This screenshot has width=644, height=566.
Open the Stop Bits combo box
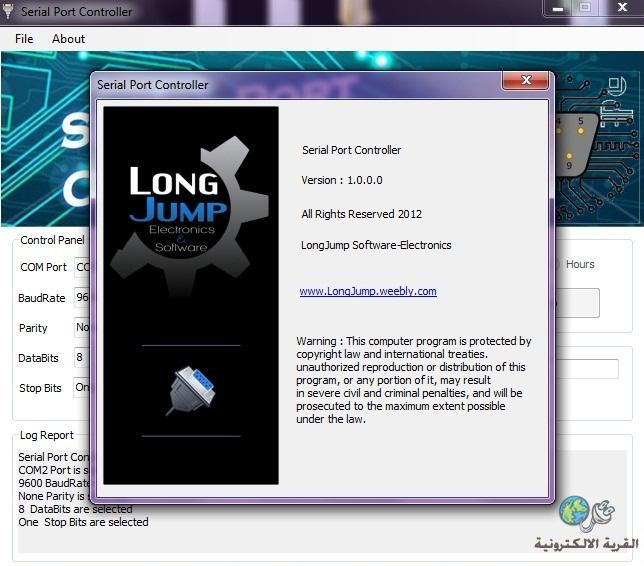coord(82,387)
